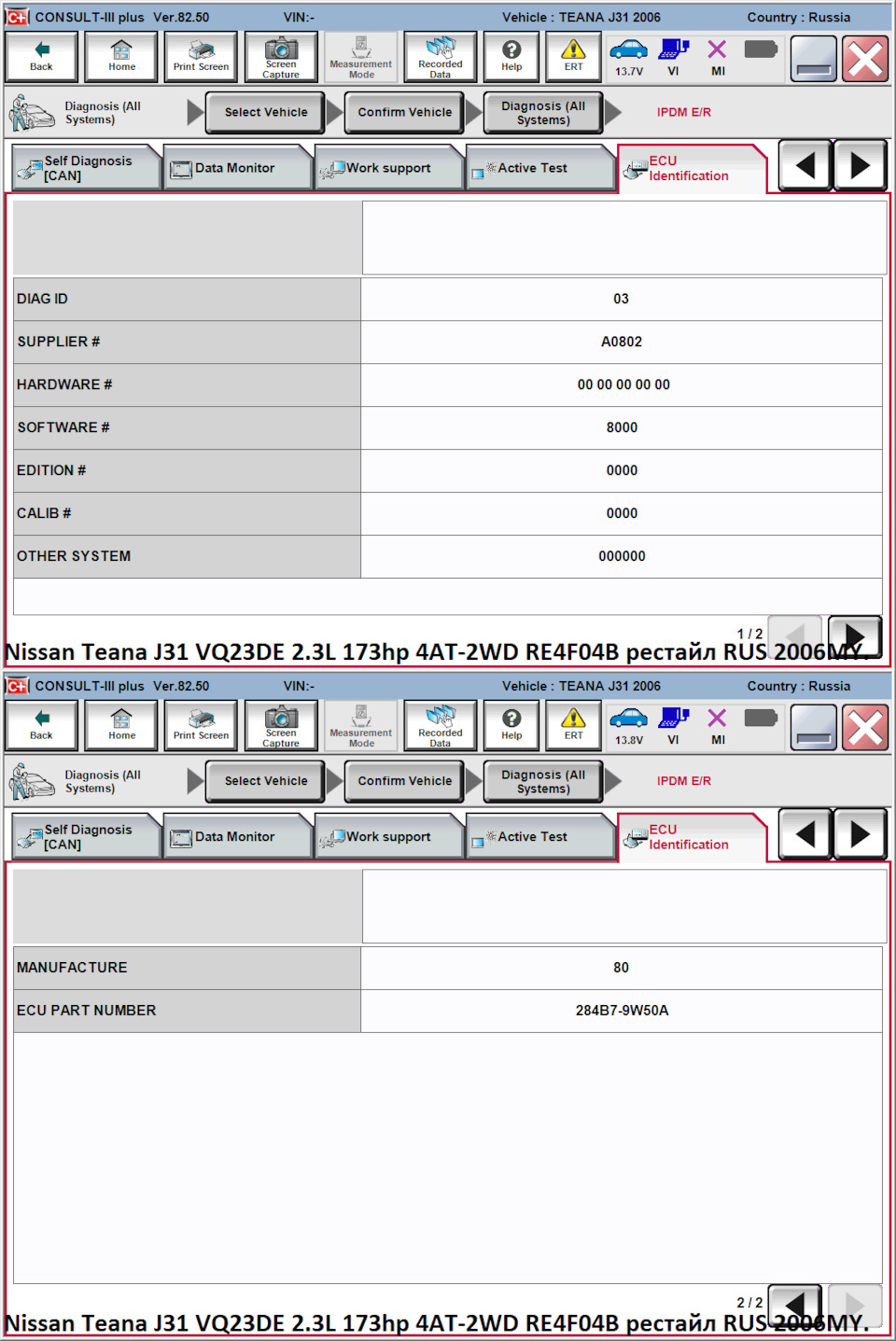896x1341 pixels.
Task: Click the EDITION # row label
Action: click(51, 470)
